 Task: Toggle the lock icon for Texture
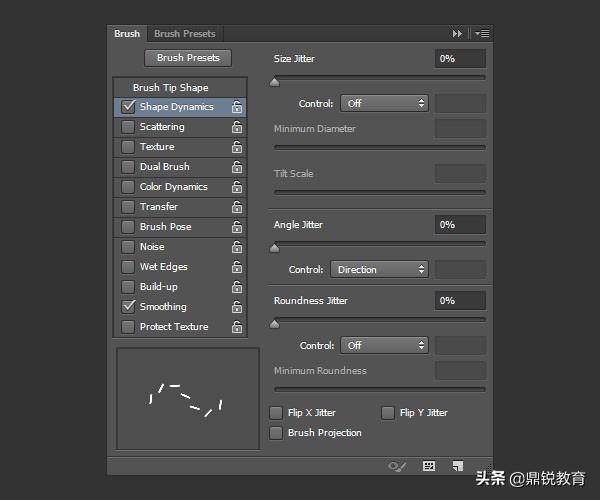tap(237, 147)
